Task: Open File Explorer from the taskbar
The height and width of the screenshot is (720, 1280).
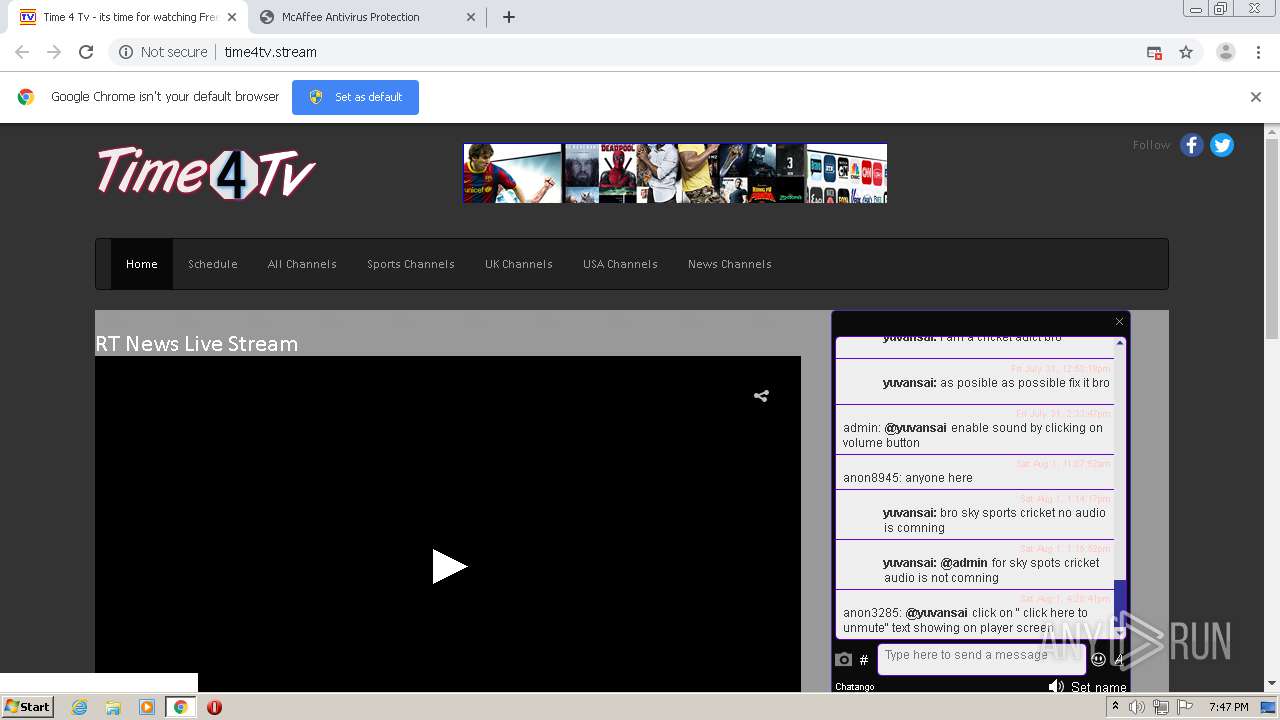Action: (113, 707)
